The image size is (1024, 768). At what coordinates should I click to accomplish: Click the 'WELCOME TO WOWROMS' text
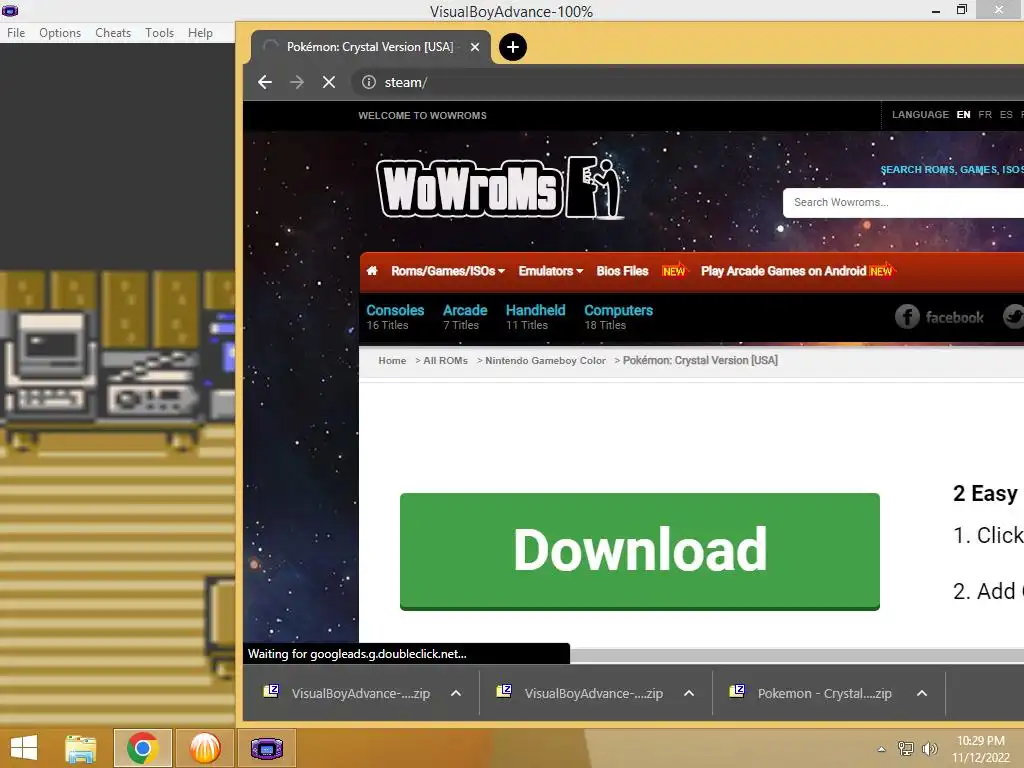pyautogui.click(x=422, y=116)
